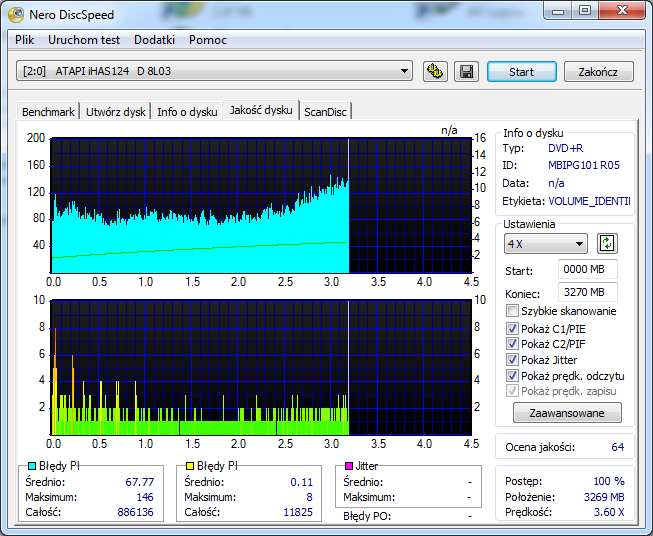Switch to the Utwórz dysk tab
The width and height of the screenshot is (653, 536).
pyautogui.click(x=116, y=112)
